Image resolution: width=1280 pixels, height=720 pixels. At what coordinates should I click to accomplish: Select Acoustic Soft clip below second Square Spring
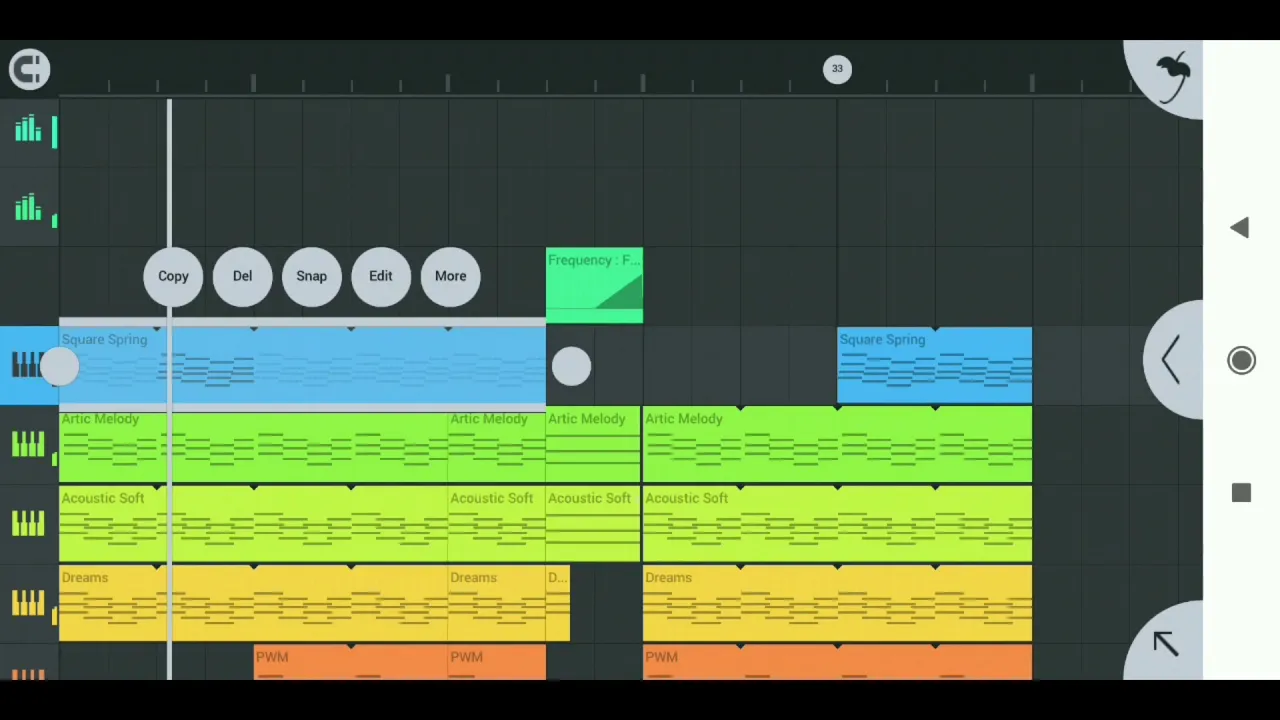click(x=837, y=524)
